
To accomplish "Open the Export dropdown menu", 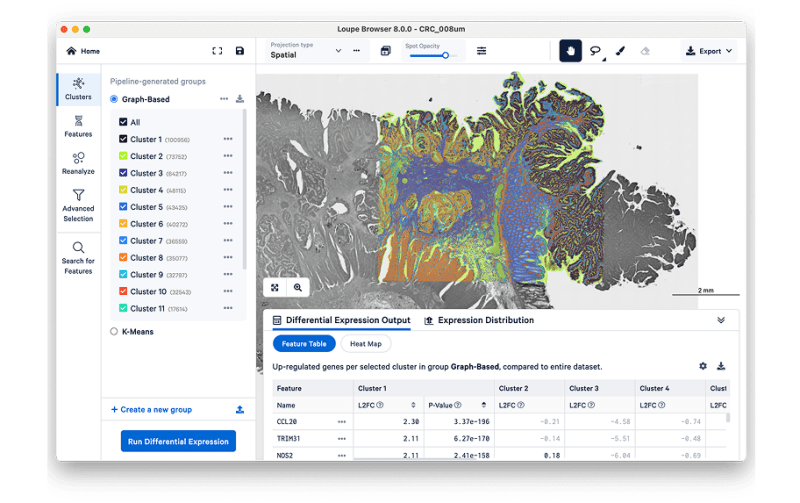I will 708,51.
